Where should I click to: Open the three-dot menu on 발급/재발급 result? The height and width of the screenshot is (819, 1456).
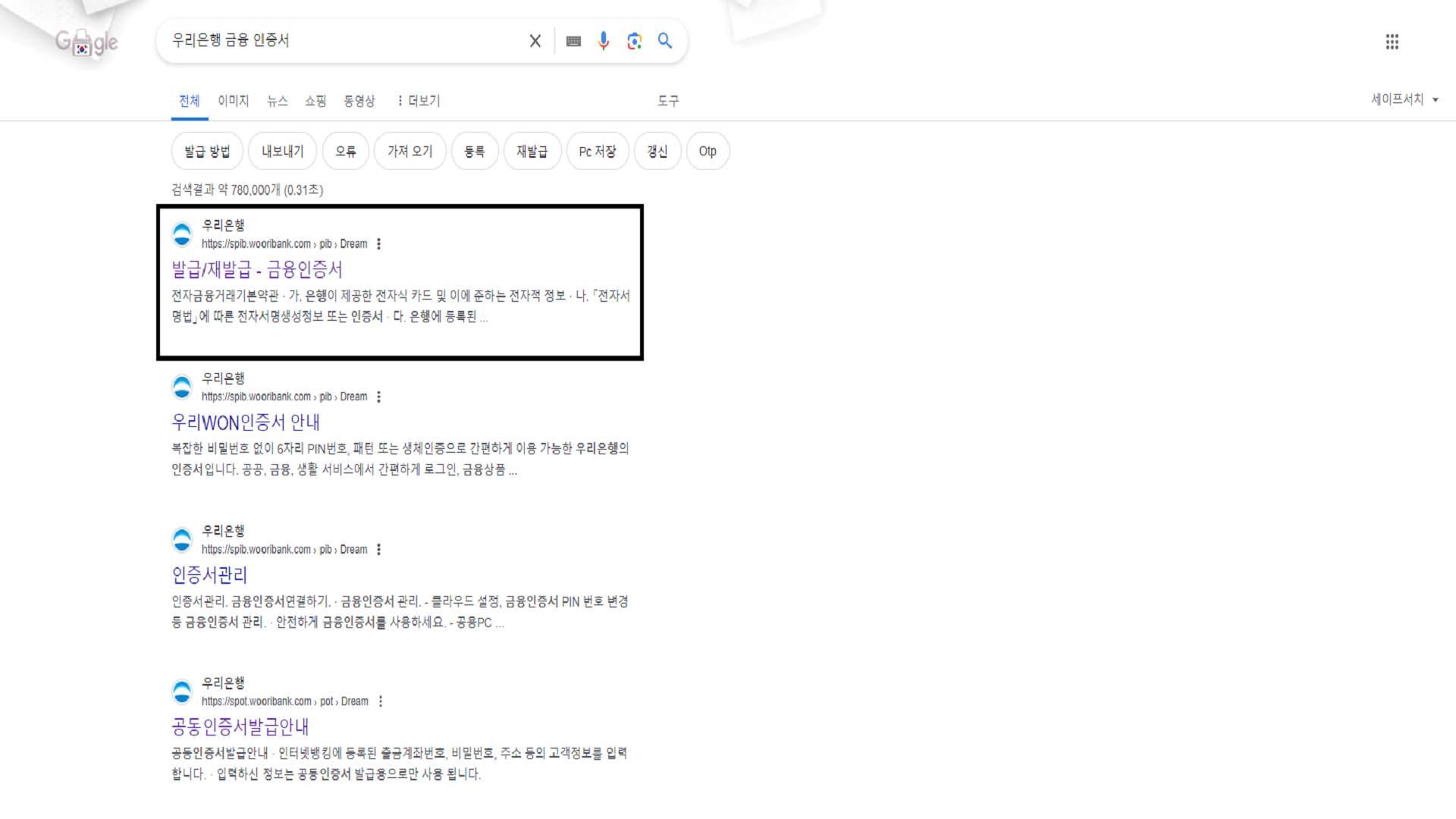pyautogui.click(x=378, y=243)
